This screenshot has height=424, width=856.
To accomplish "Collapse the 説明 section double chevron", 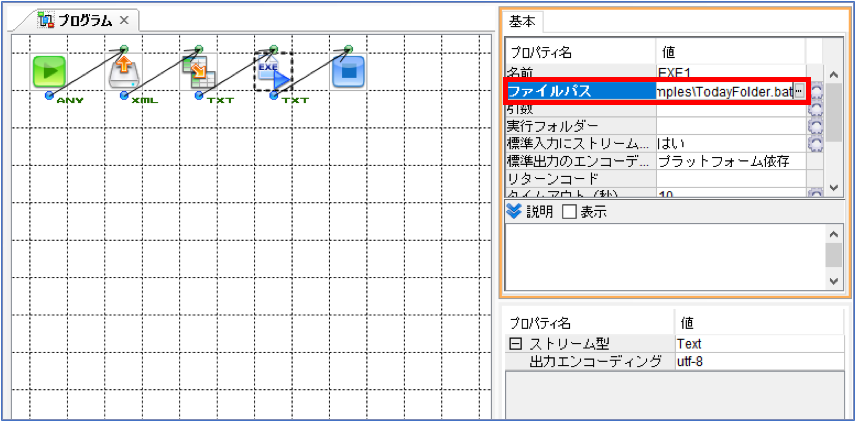I will (514, 212).
